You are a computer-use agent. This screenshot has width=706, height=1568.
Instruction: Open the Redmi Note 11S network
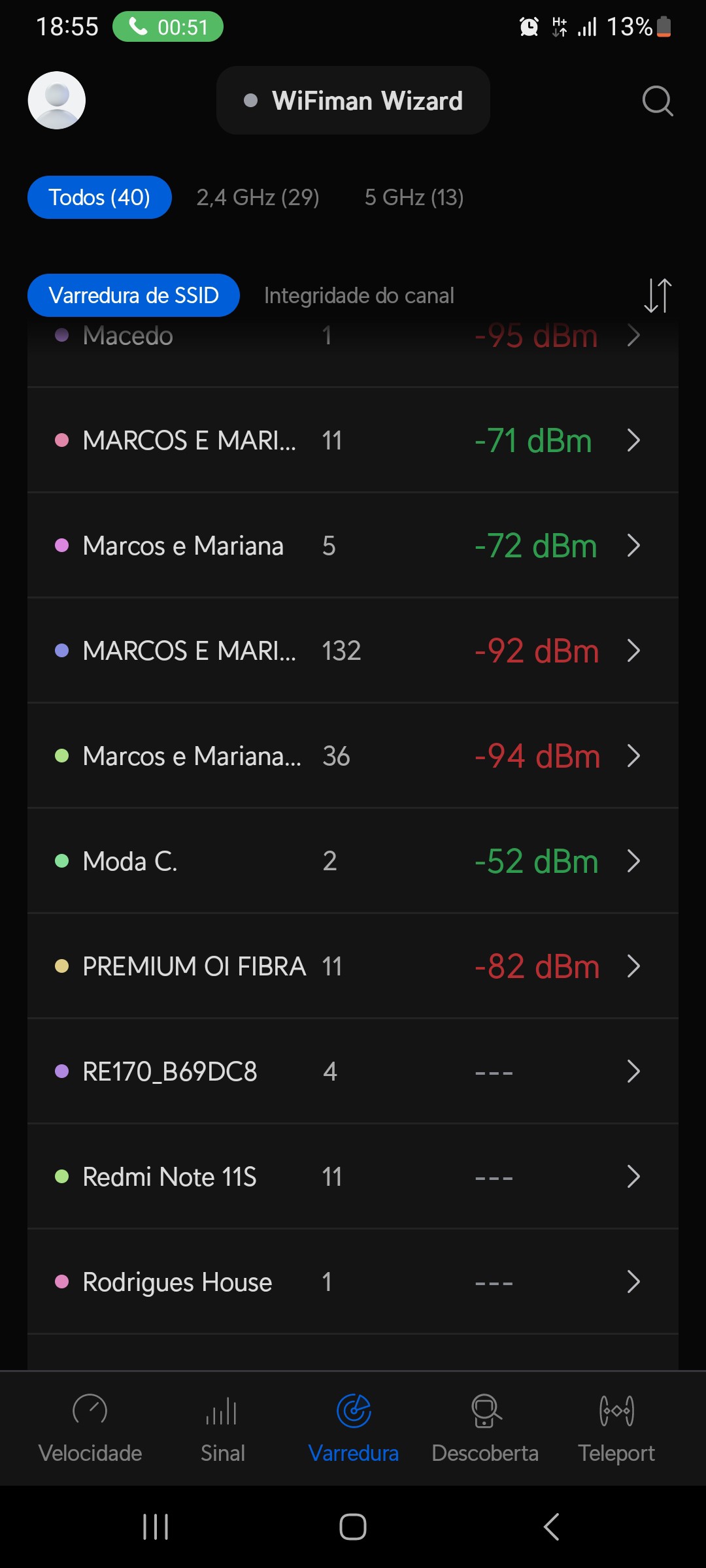coord(169,1177)
